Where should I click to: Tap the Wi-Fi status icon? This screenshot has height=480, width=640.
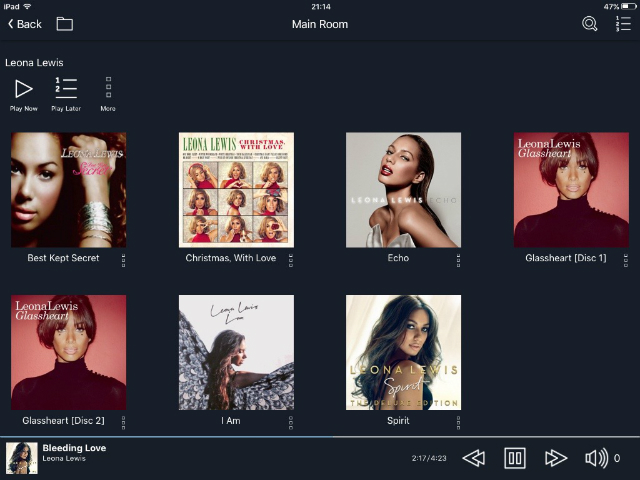[28, 7]
